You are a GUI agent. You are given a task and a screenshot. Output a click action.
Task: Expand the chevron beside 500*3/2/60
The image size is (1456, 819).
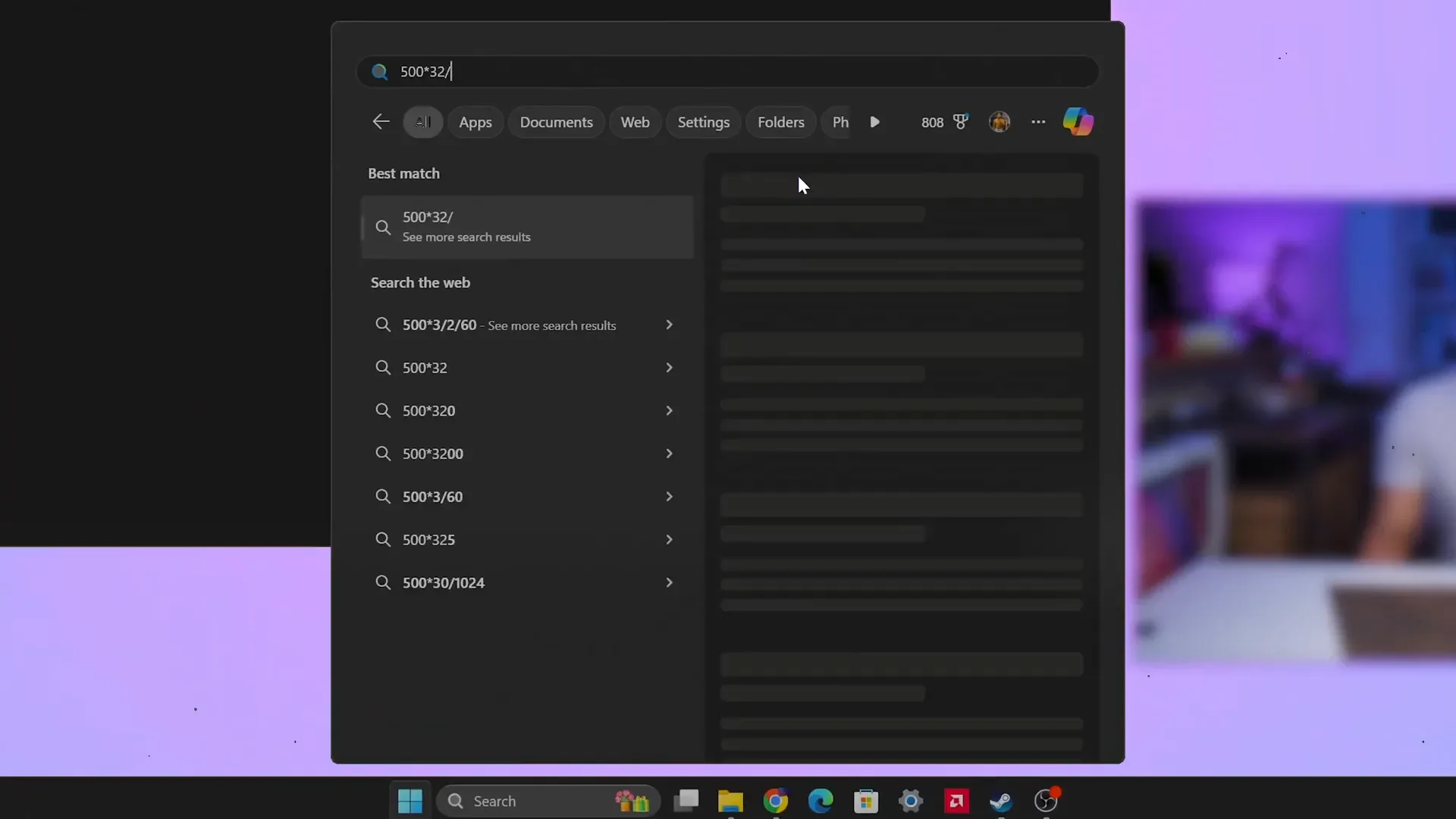click(669, 325)
